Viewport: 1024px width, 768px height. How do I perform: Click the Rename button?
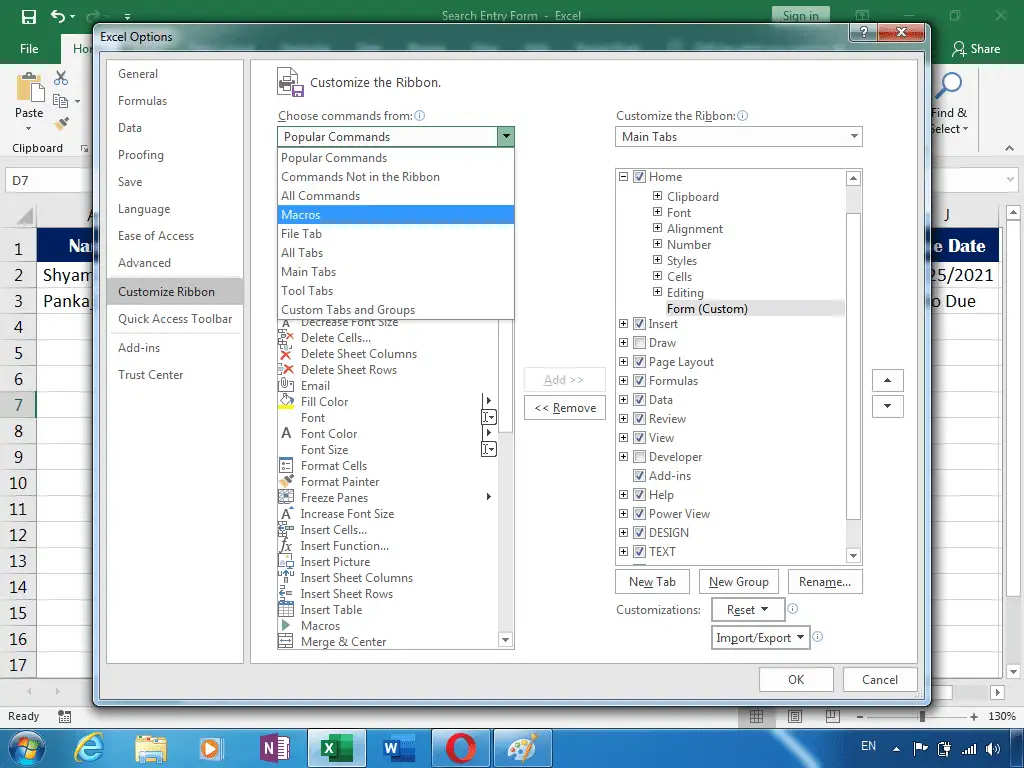coord(825,582)
